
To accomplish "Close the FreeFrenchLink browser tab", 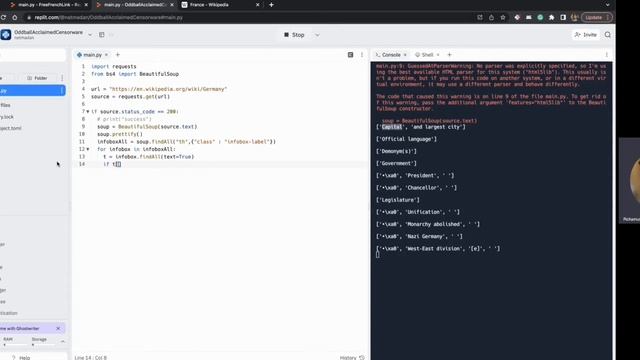I will point(86,5).
